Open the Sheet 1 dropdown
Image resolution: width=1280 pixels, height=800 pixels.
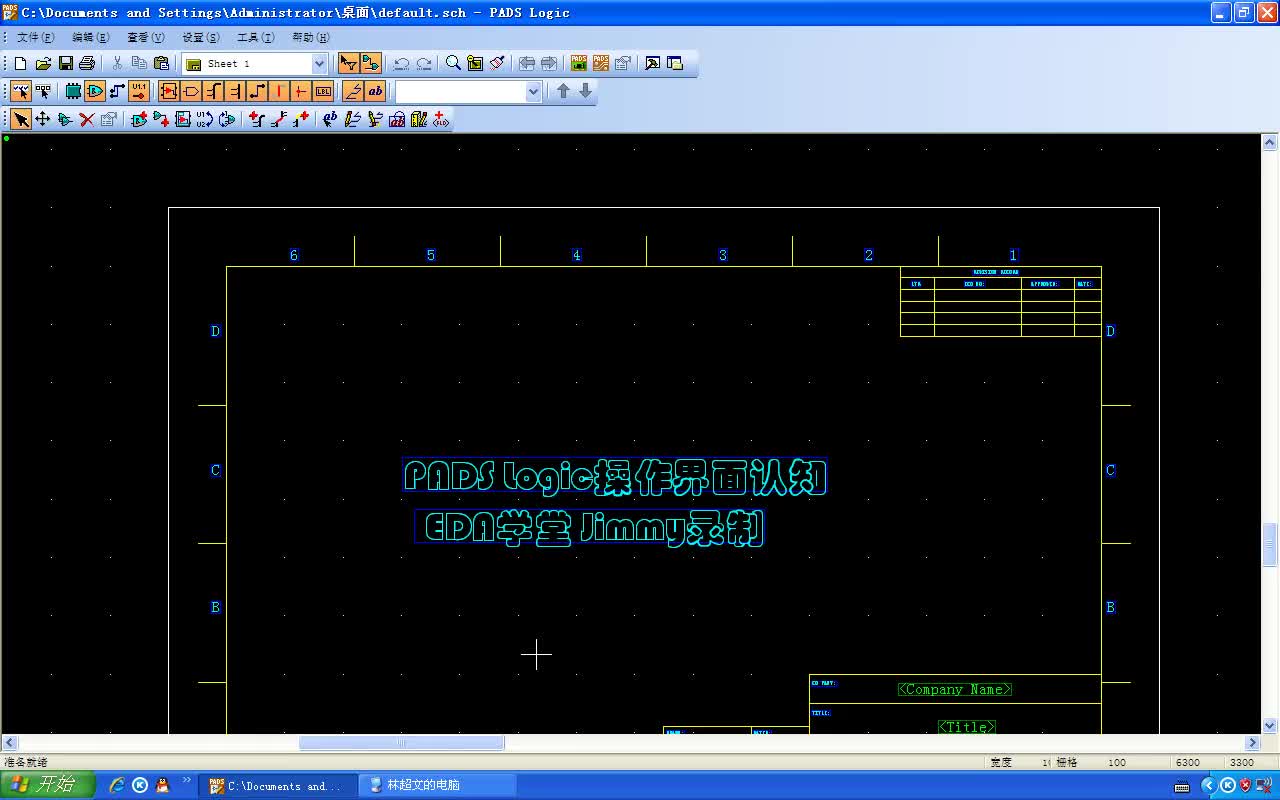(319, 64)
